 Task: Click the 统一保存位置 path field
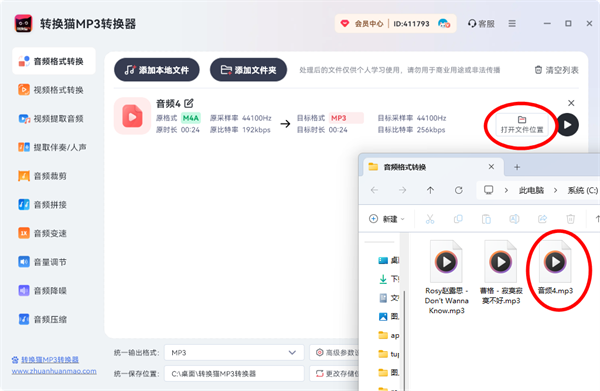coord(234,373)
